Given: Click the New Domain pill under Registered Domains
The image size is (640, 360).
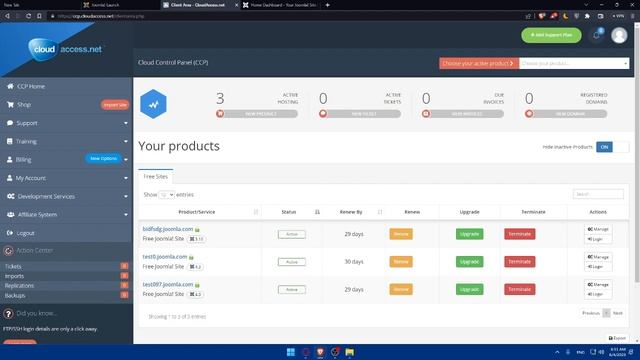Looking at the screenshot, I should click(x=566, y=114).
